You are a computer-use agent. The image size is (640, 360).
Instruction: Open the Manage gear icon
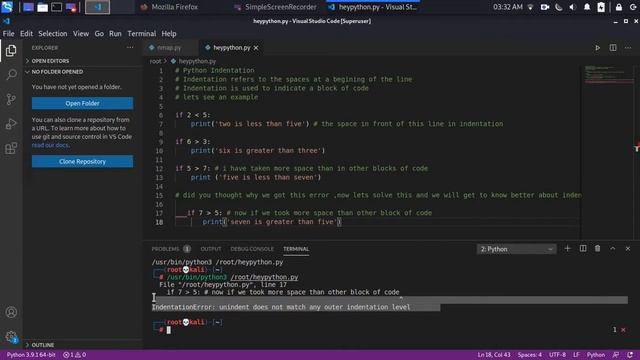pos(11,336)
